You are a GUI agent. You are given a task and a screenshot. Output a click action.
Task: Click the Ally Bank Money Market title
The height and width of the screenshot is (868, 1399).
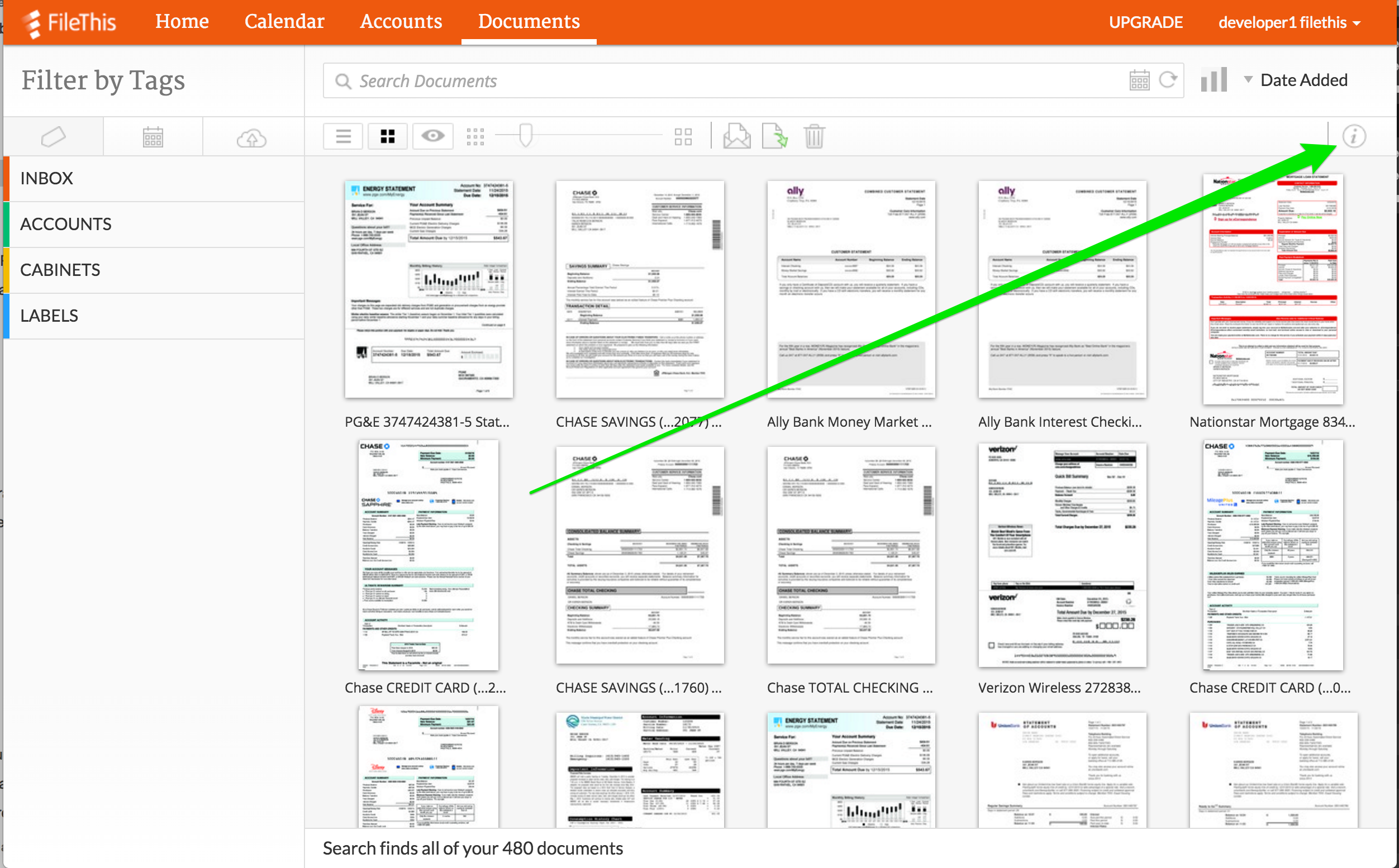[x=850, y=422]
